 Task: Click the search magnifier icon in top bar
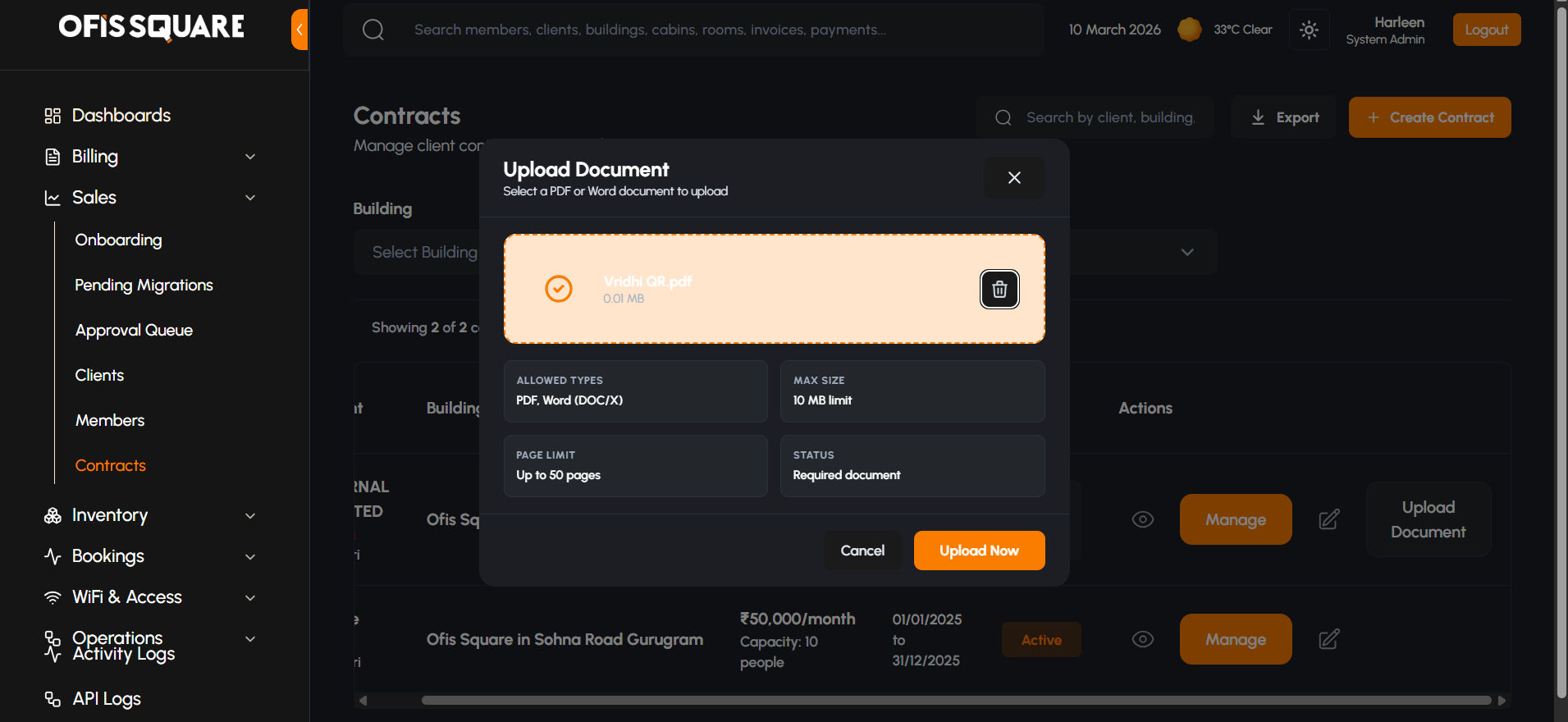tap(373, 30)
